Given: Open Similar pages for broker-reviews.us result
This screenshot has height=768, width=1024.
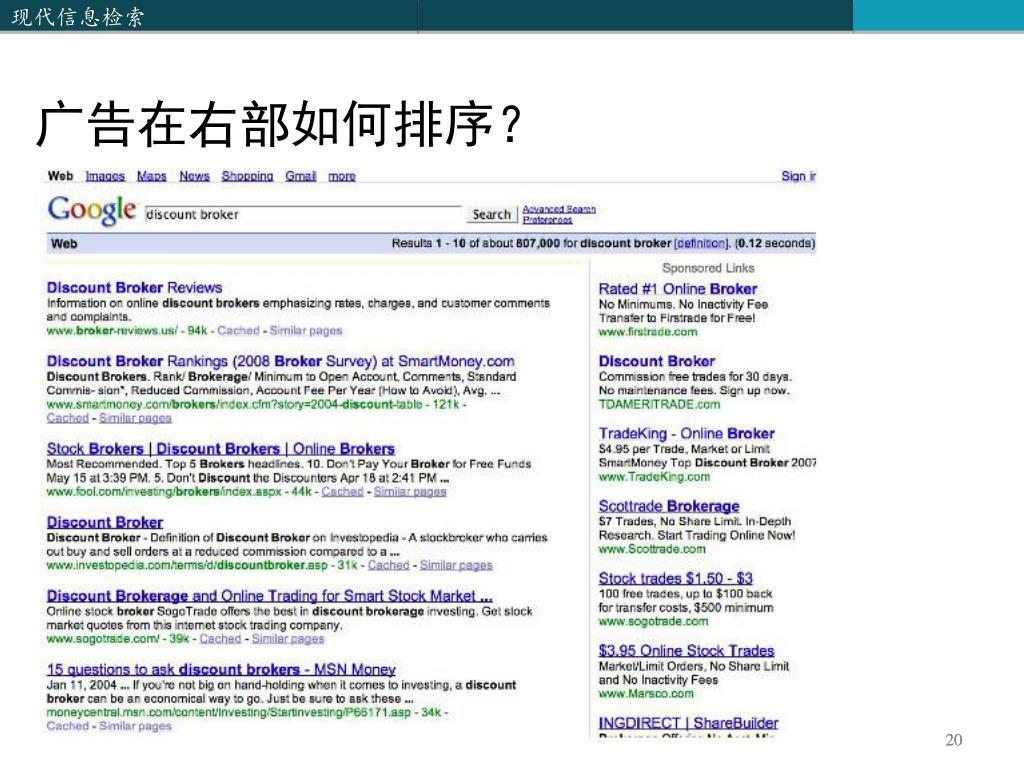Looking at the screenshot, I should tap(306, 330).
